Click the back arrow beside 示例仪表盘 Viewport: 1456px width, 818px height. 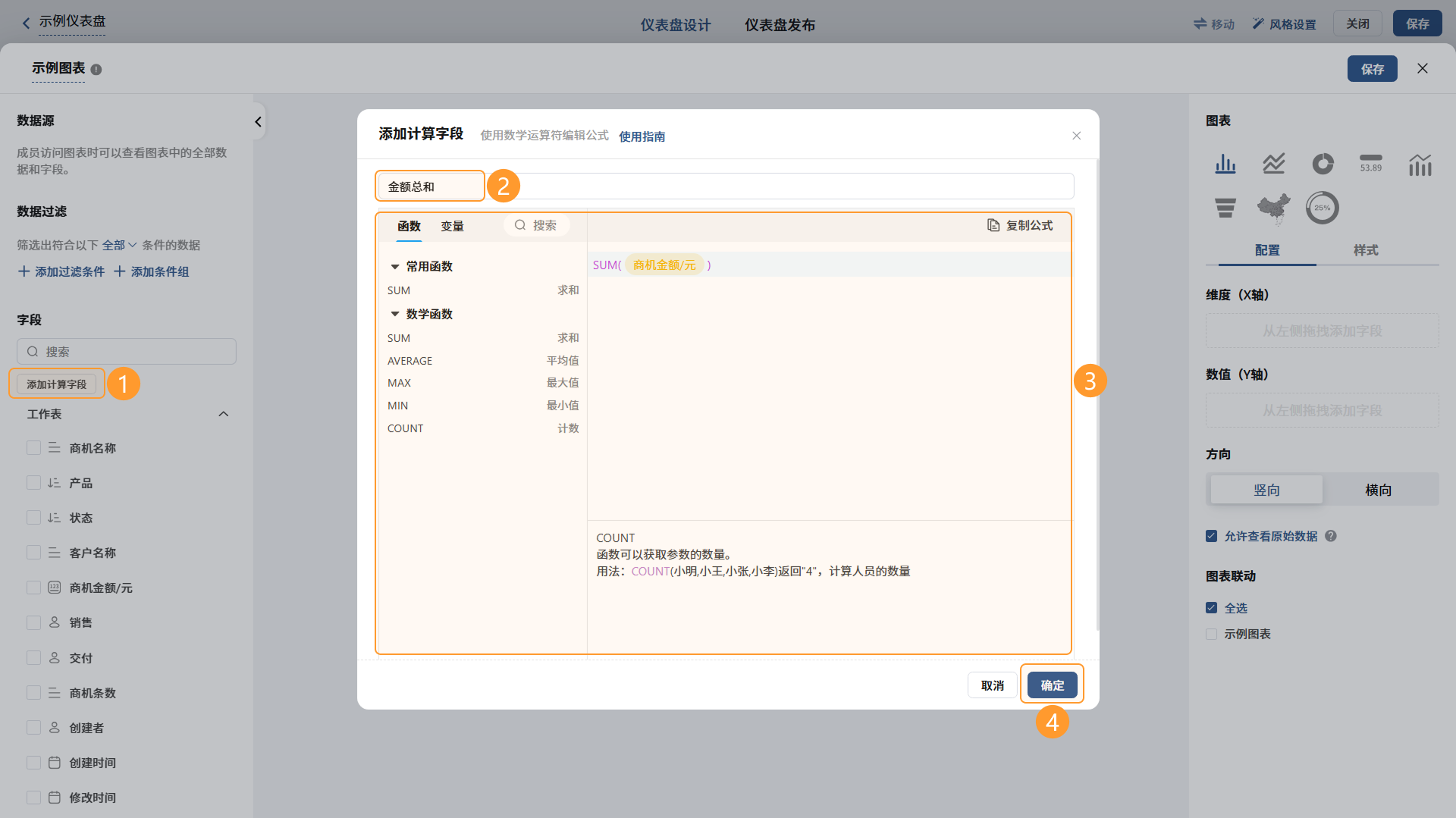click(26, 23)
